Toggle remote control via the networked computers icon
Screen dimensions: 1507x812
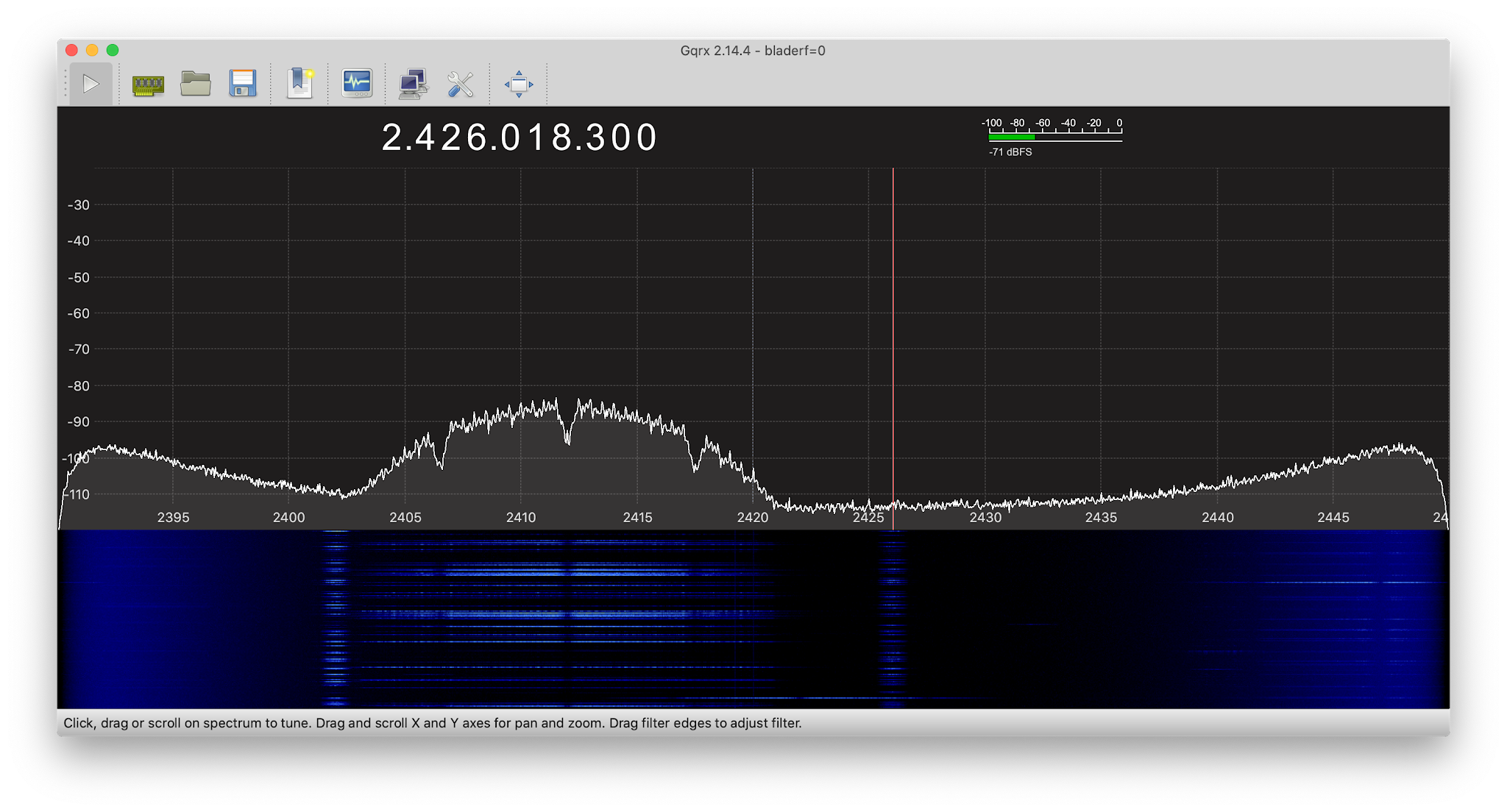pyautogui.click(x=413, y=84)
